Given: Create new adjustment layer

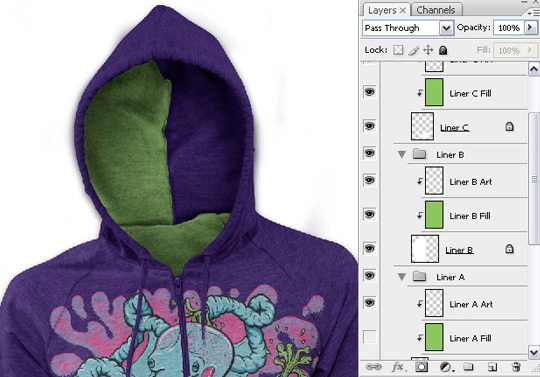Looking at the screenshot, I should click(x=446, y=367).
